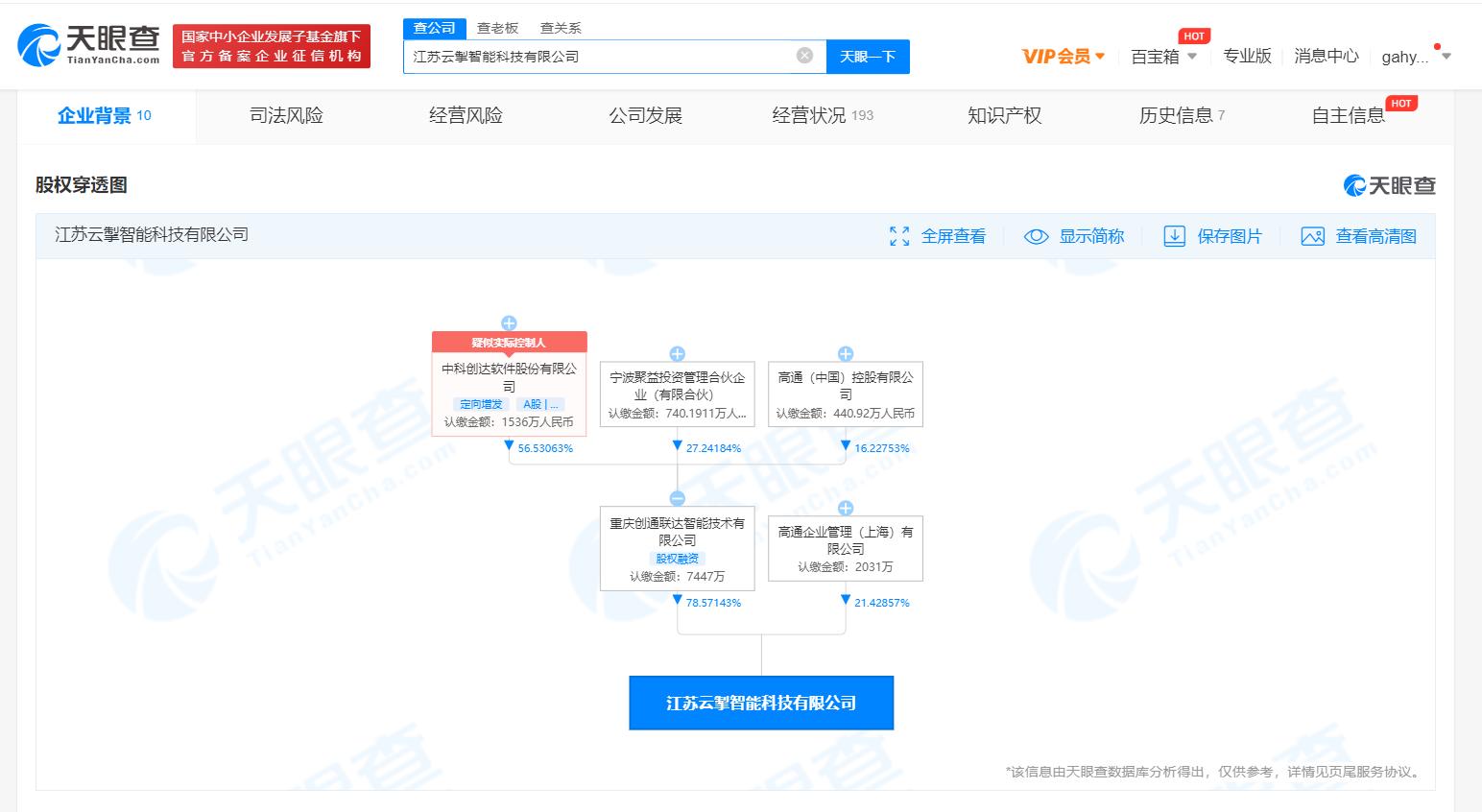Select the 经营状况 tab
This screenshot has width=1482, height=812.
[x=823, y=116]
